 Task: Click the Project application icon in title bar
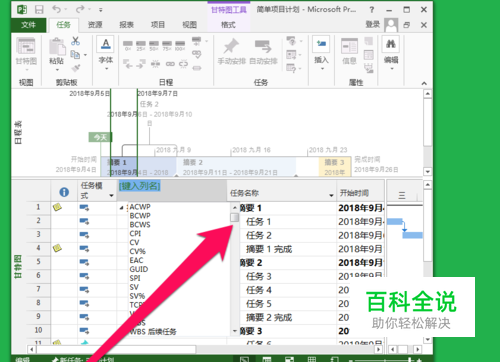22,9
